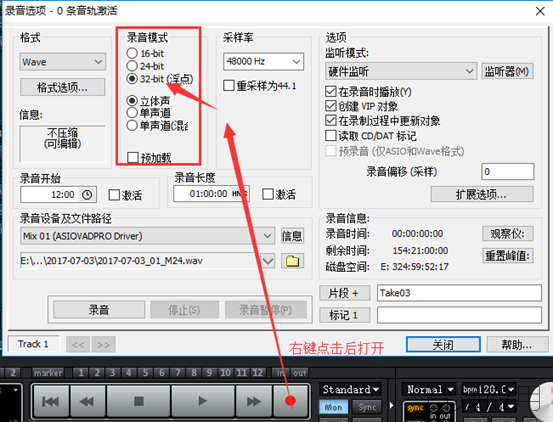Image resolution: width=553 pixels, height=422 pixels.
Task: Click the Take03 segment name field
Action: pyautogui.click(x=459, y=293)
